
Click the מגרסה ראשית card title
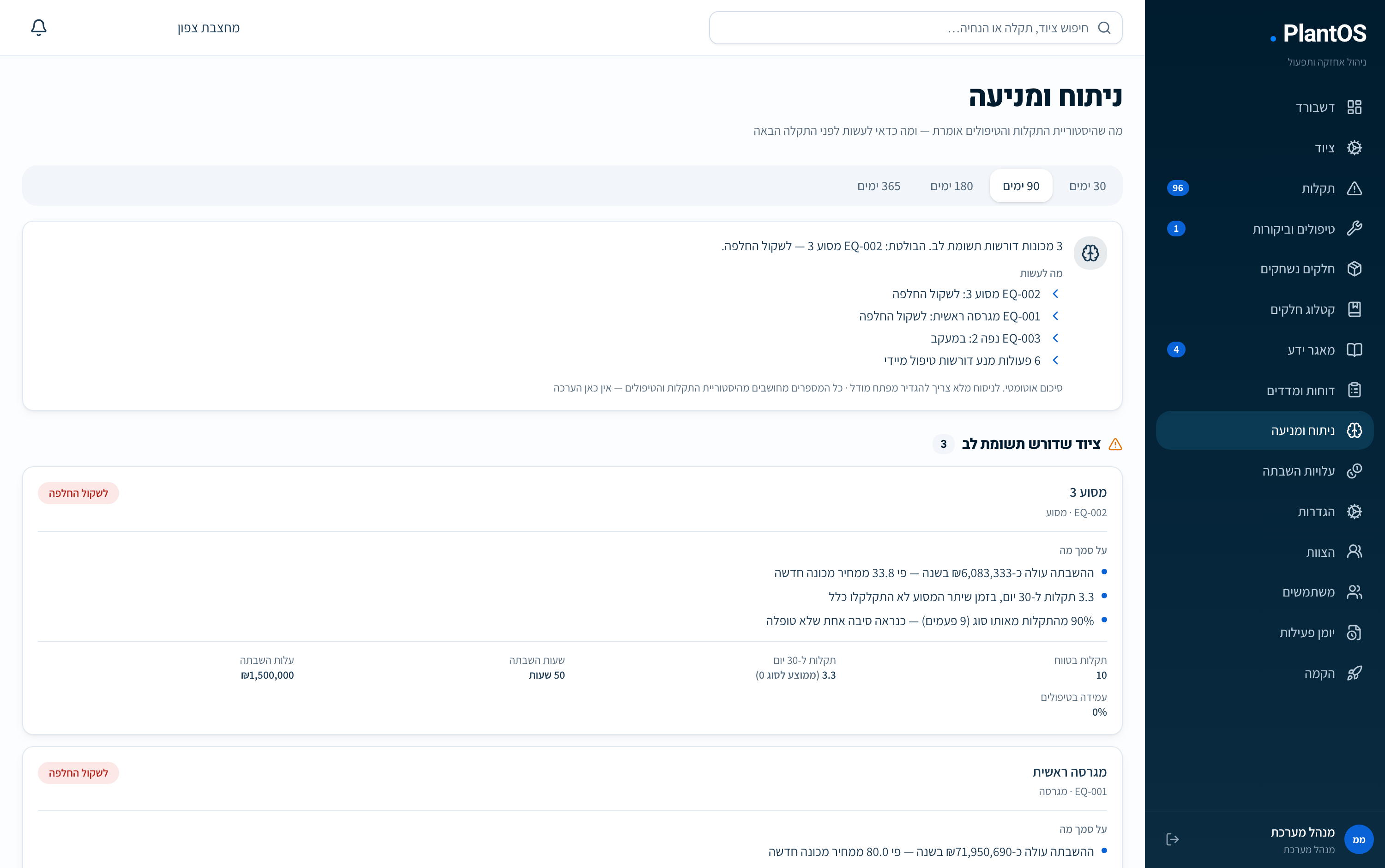tap(1069, 772)
